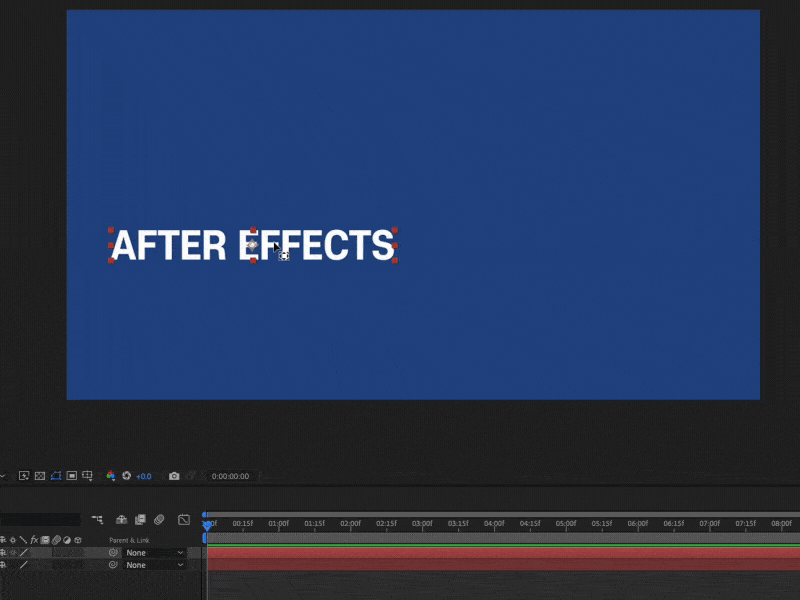Viewport: 800px width, 600px height.
Task: Click the Frame Blending column header
Action: [x=45, y=539]
